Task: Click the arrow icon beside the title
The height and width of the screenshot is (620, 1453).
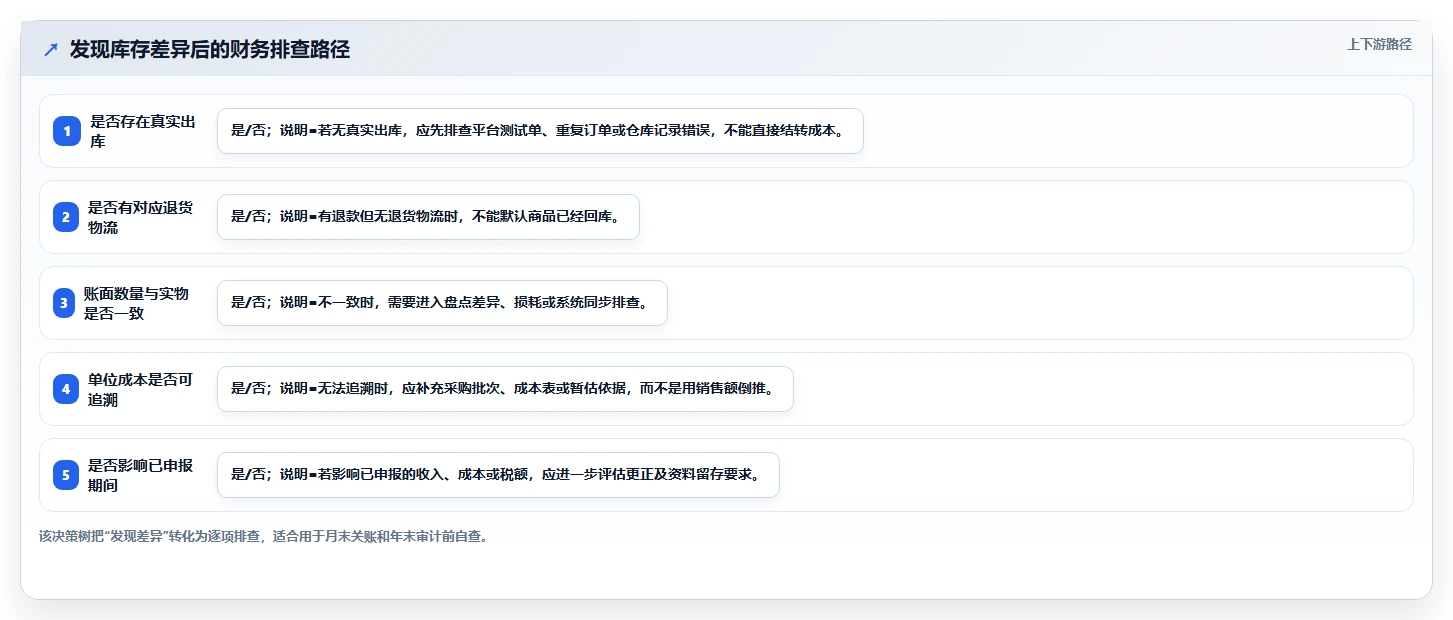Action: [x=51, y=50]
